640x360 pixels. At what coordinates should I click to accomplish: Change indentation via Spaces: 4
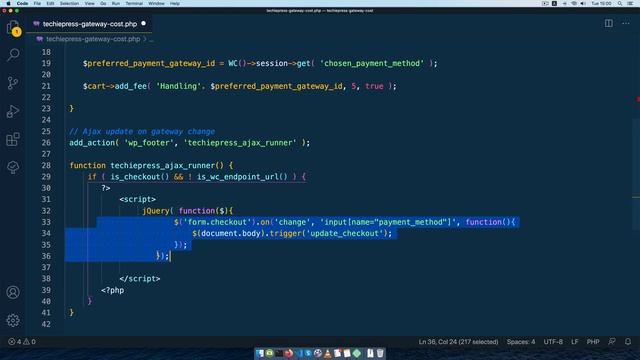pyautogui.click(x=521, y=342)
